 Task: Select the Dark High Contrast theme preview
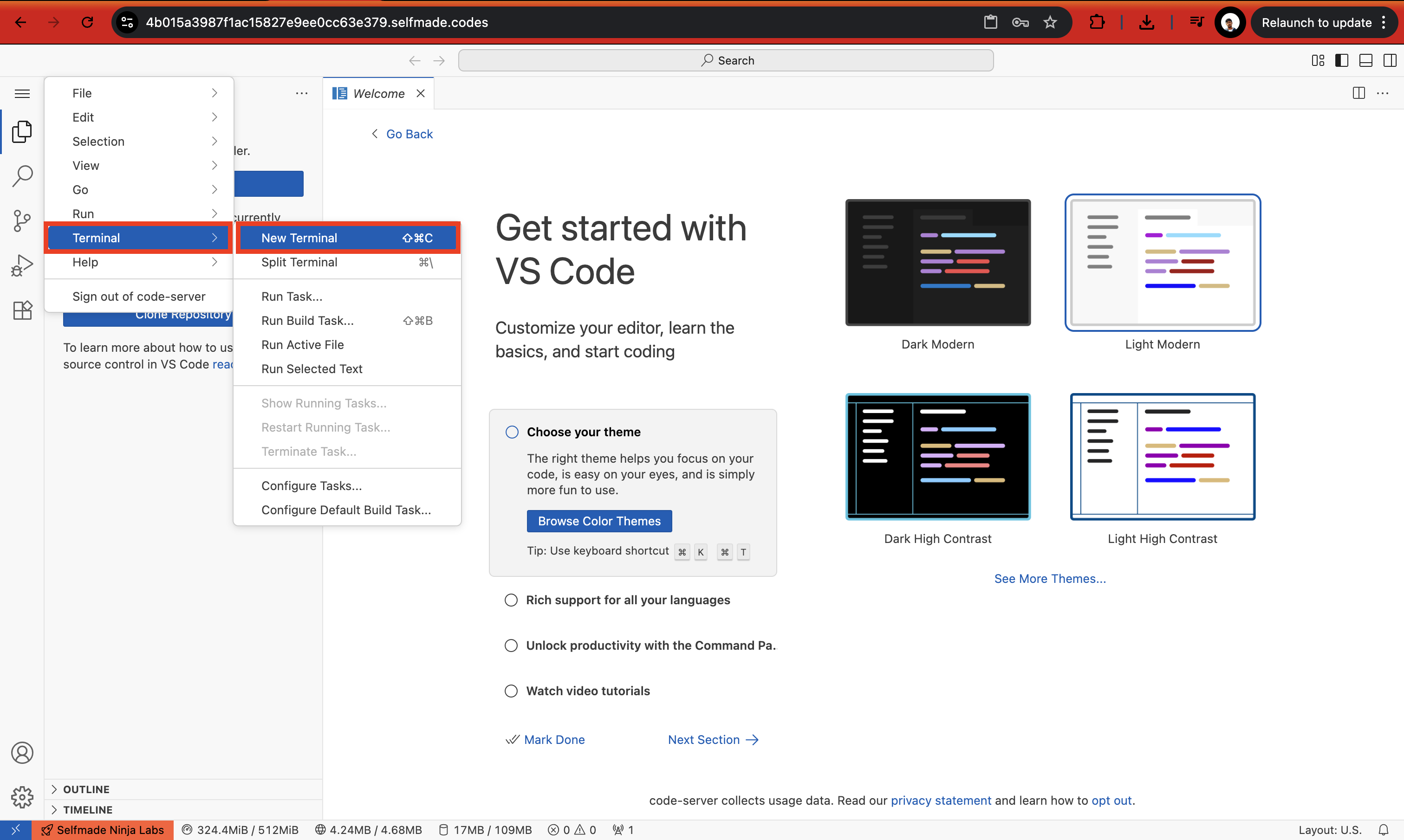click(937, 457)
